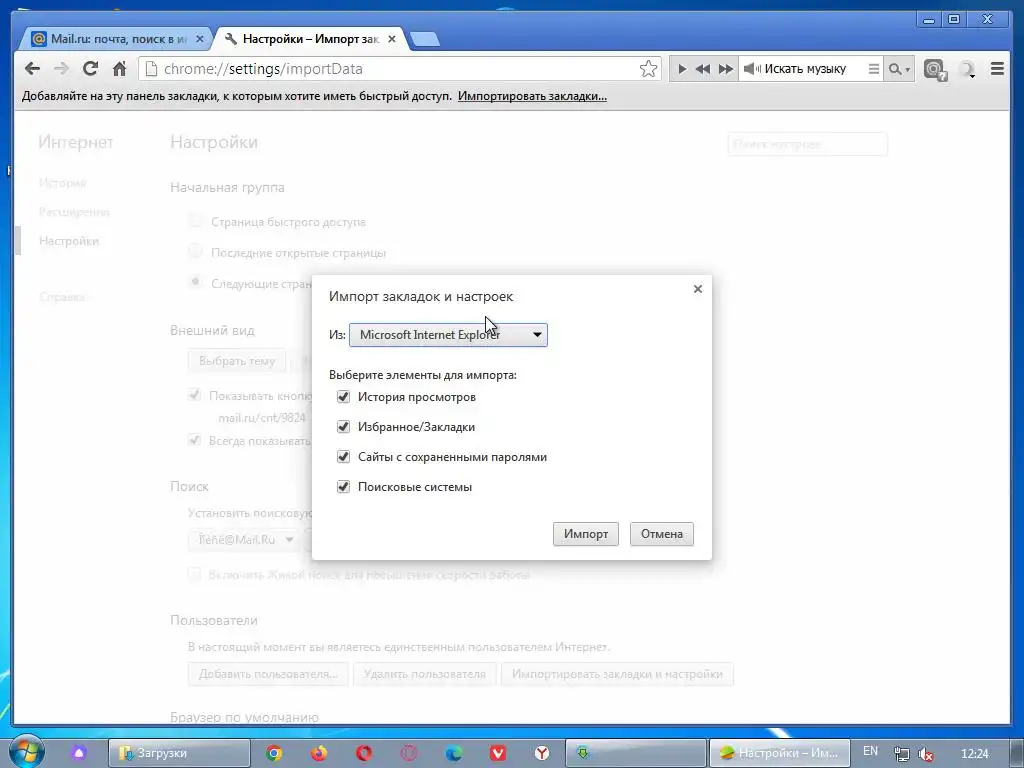Launch Microsoft Edge from the taskbar
The width and height of the screenshot is (1024, 768).
pyautogui.click(x=454, y=753)
